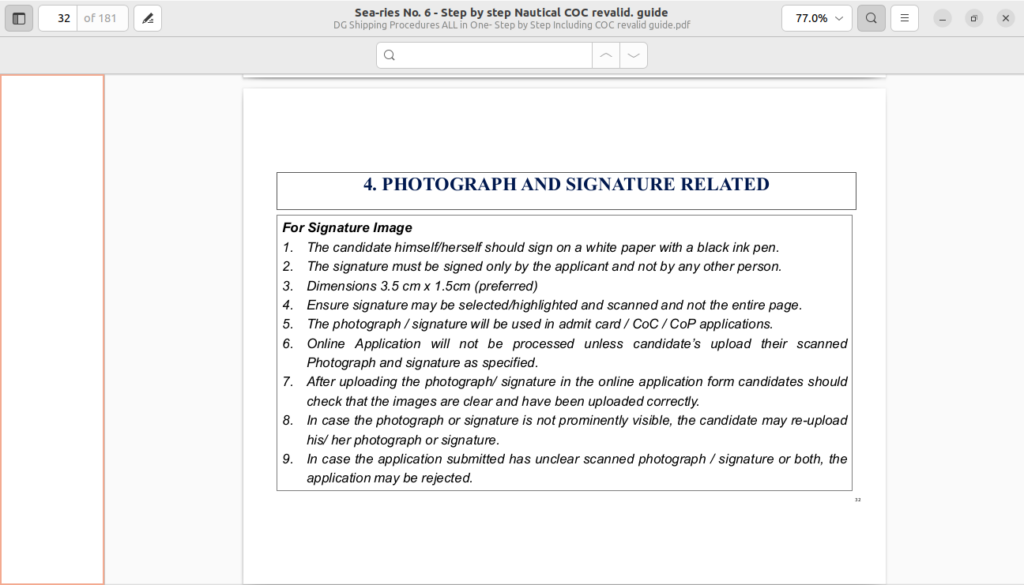Restore the document viewer window size
1024x585 pixels.
tap(974, 18)
